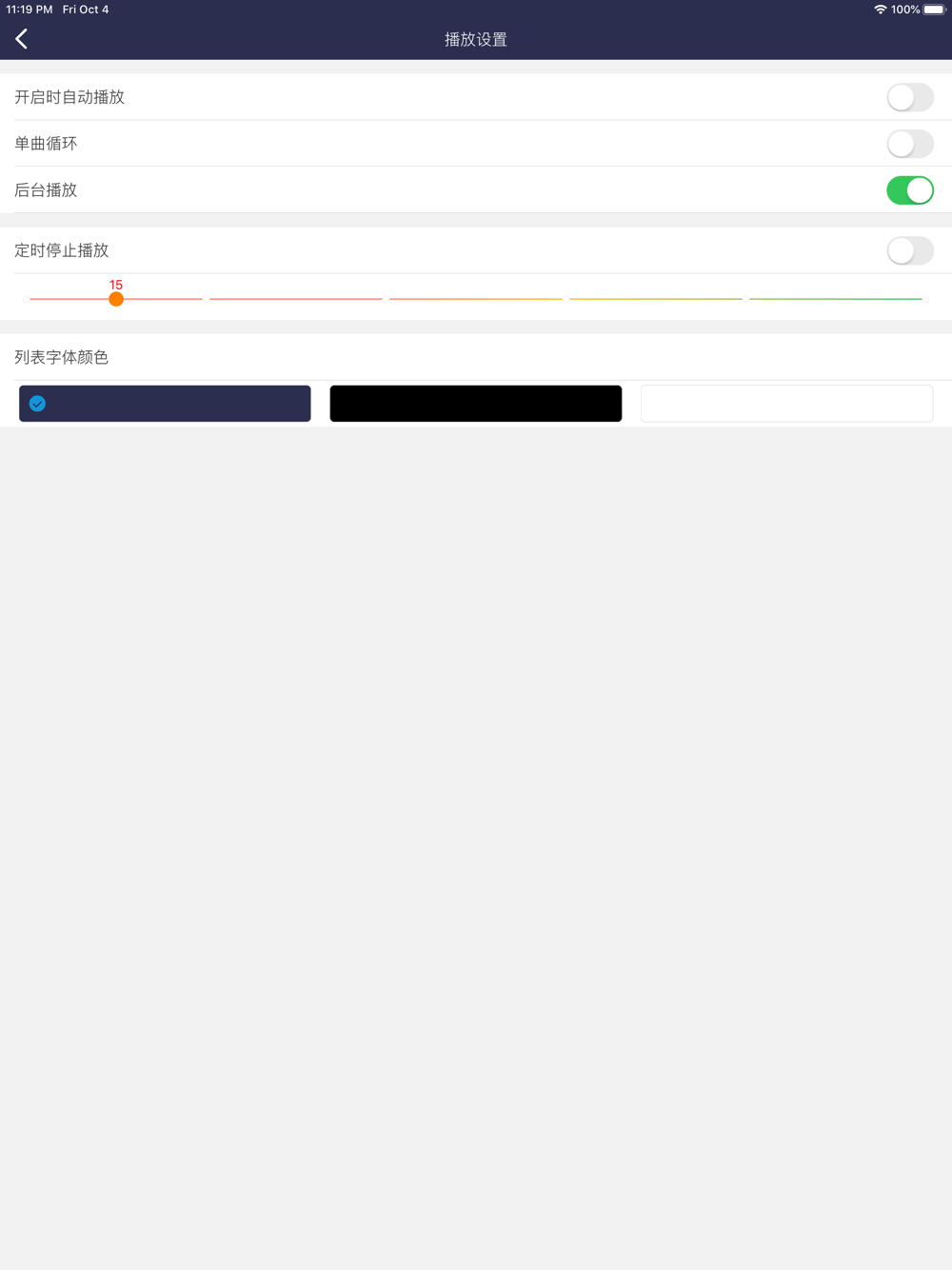Turn on 单曲循环 toggle

click(910, 144)
